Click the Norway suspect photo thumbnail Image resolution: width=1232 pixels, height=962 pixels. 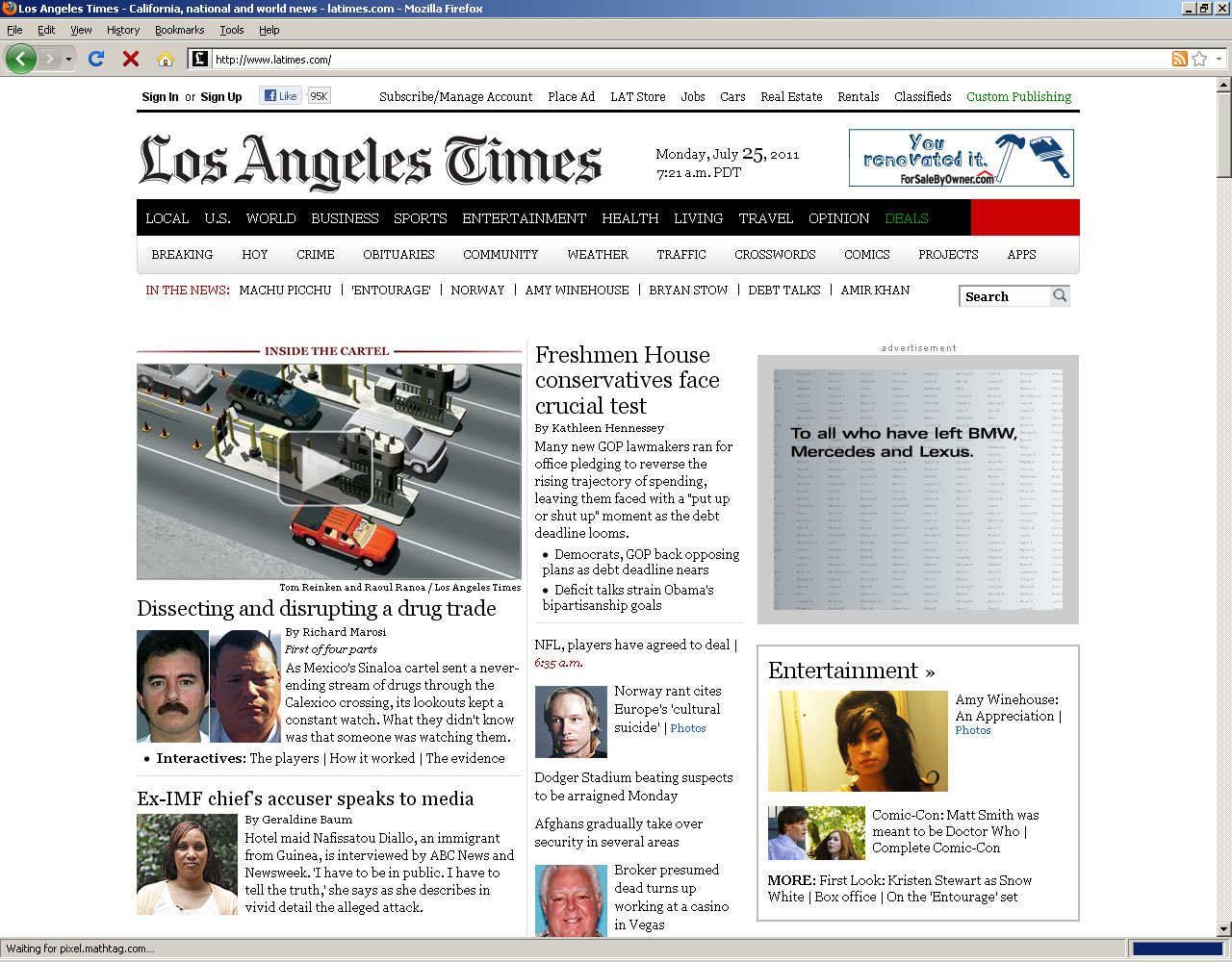571,721
